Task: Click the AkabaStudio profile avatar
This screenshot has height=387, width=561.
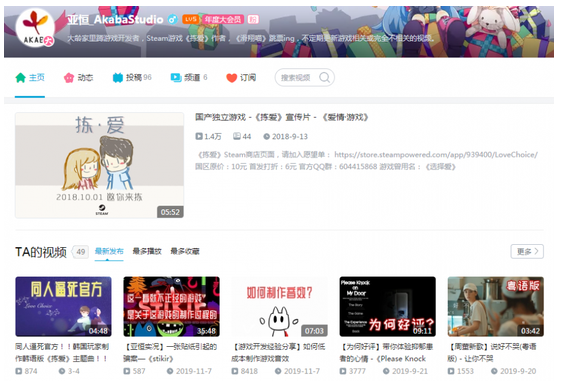Action: click(x=35, y=28)
